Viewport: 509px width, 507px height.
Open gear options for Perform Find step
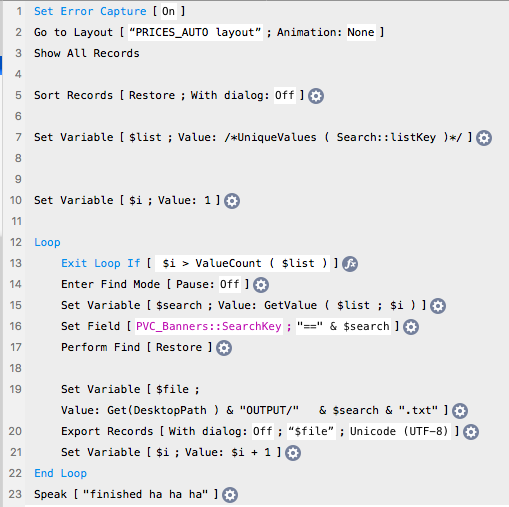(x=224, y=348)
